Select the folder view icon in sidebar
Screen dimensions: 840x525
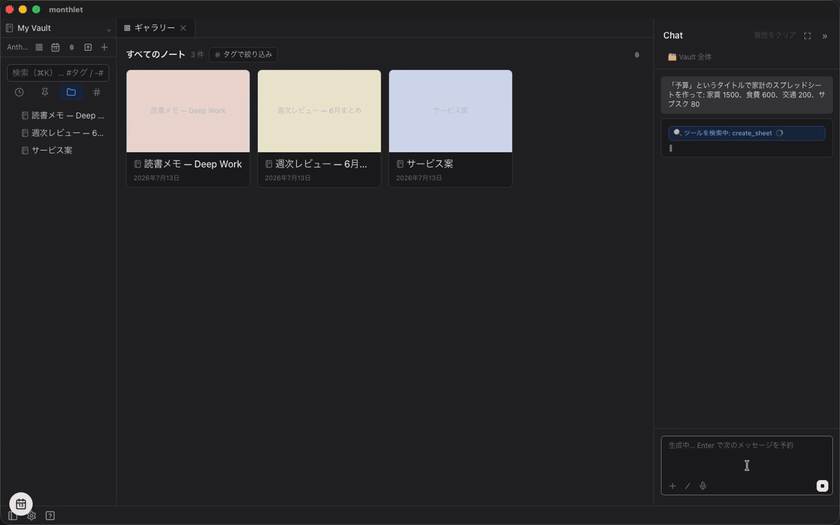point(71,92)
